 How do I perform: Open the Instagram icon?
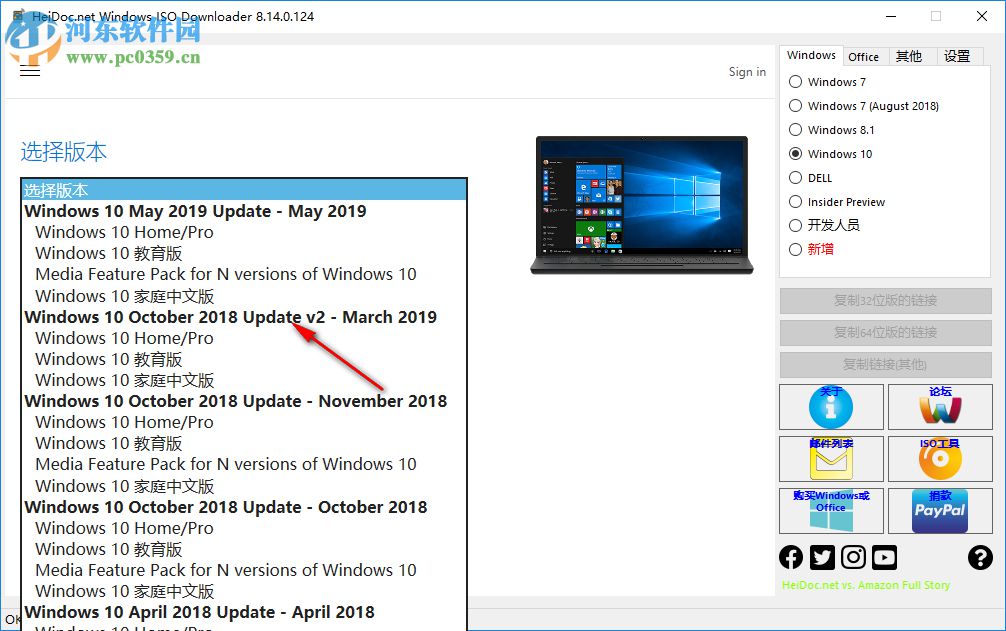pyautogui.click(x=853, y=557)
